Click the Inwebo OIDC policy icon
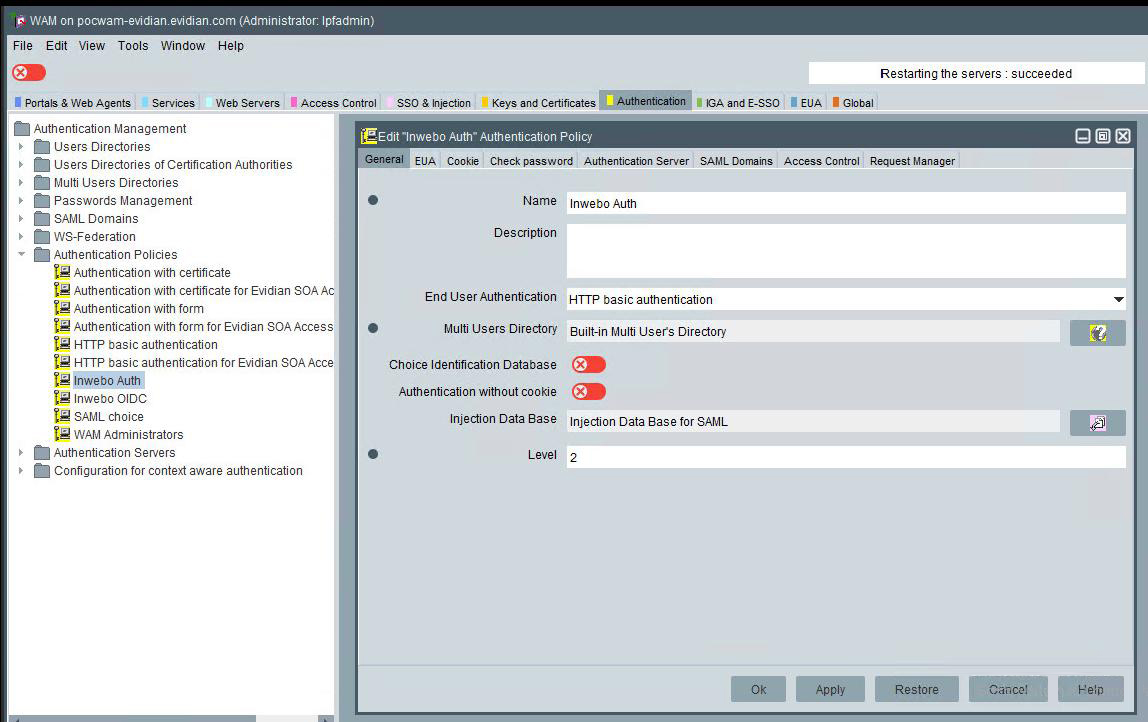 [x=62, y=399]
